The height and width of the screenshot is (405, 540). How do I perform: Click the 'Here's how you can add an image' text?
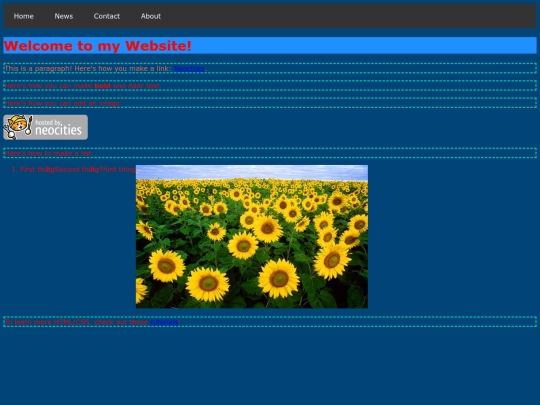pyautogui.click(x=63, y=103)
